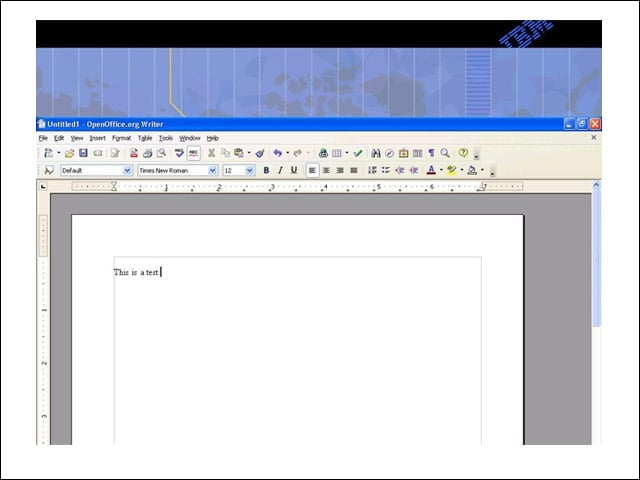640x480 pixels.
Task: Open the Table menu
Action: (145, 138)
